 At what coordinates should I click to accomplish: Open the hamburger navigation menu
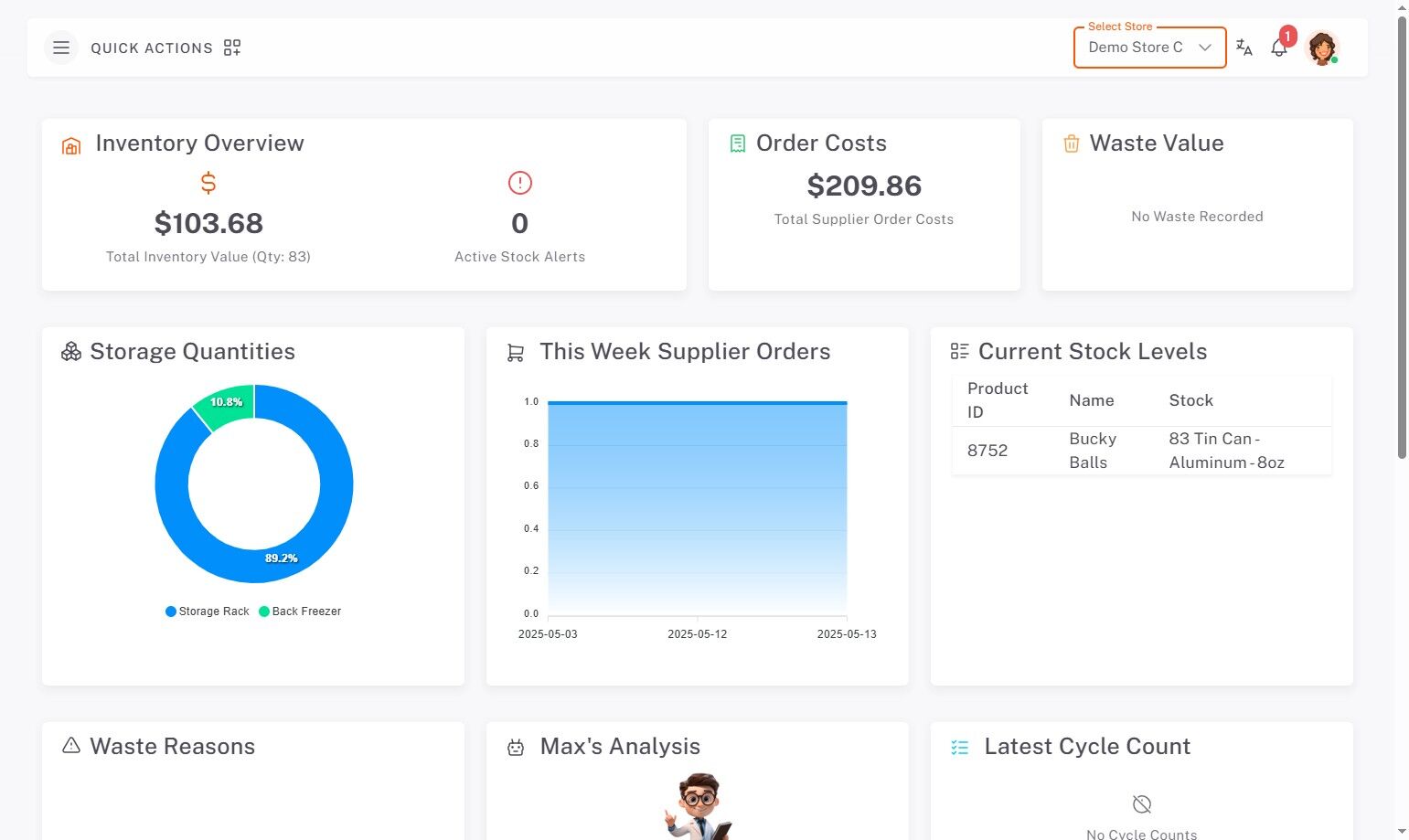click(61, 48)
